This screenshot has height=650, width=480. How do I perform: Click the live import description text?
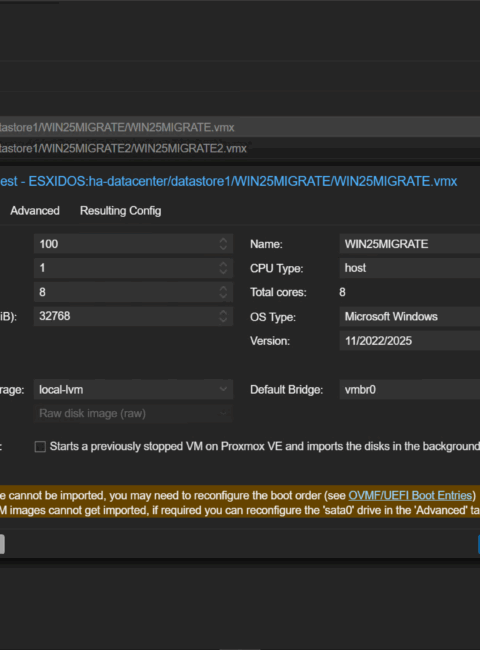(264, 446)
